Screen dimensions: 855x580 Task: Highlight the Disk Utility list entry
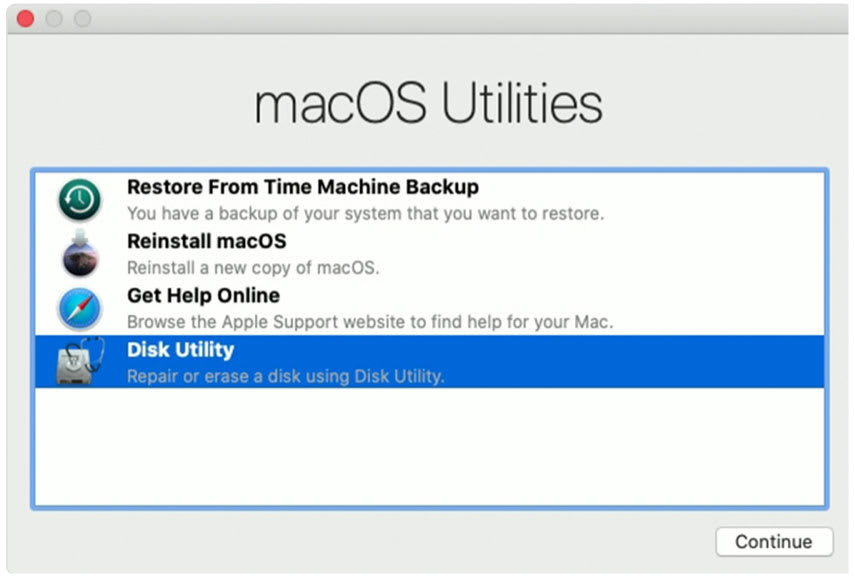click(x=184, y=350)
